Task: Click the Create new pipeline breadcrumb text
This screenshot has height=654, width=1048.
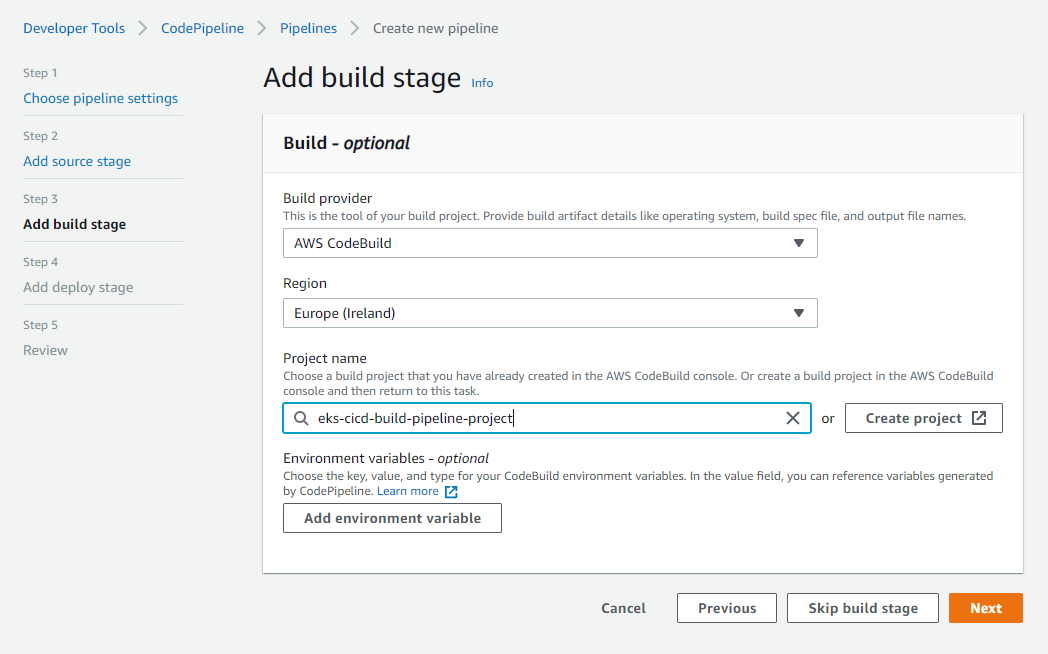Action: (x=436, y=28)
